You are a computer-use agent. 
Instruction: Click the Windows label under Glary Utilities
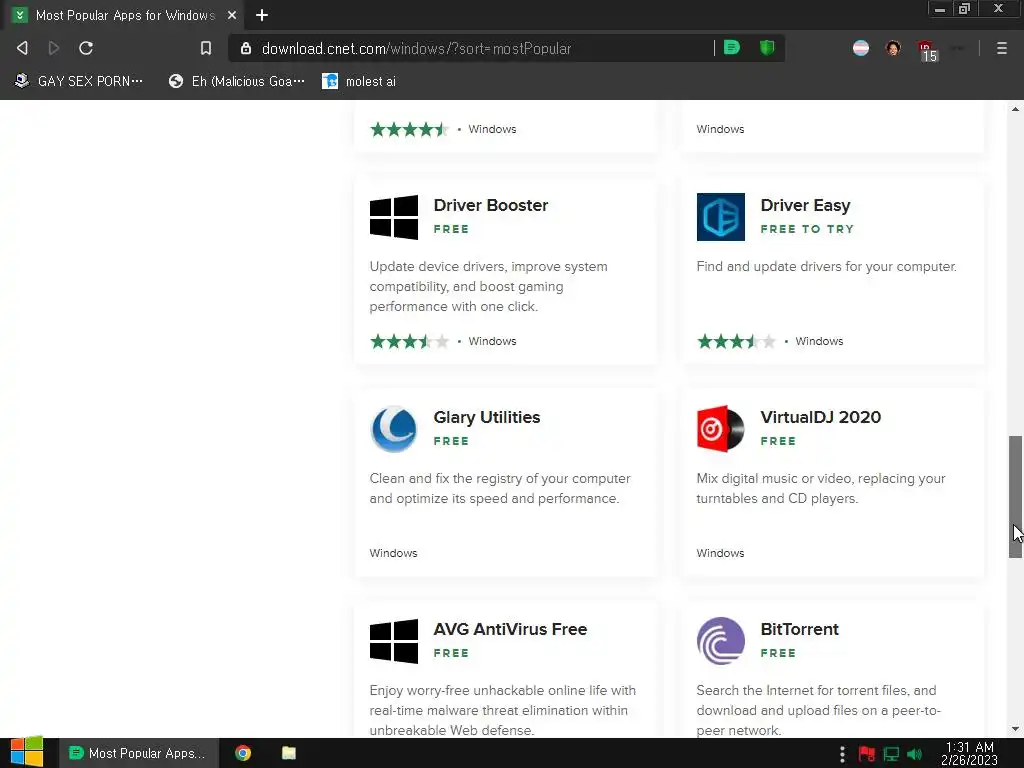393,553
